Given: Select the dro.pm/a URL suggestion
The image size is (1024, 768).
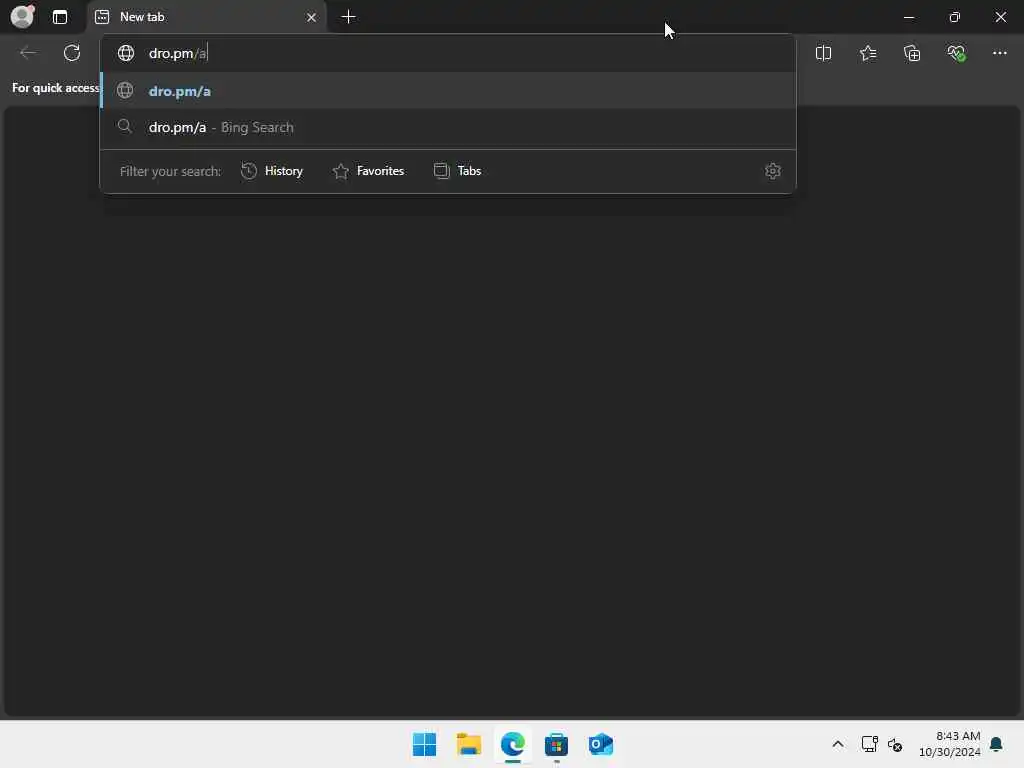Looking at the screenshot, I should click(448, 91).
